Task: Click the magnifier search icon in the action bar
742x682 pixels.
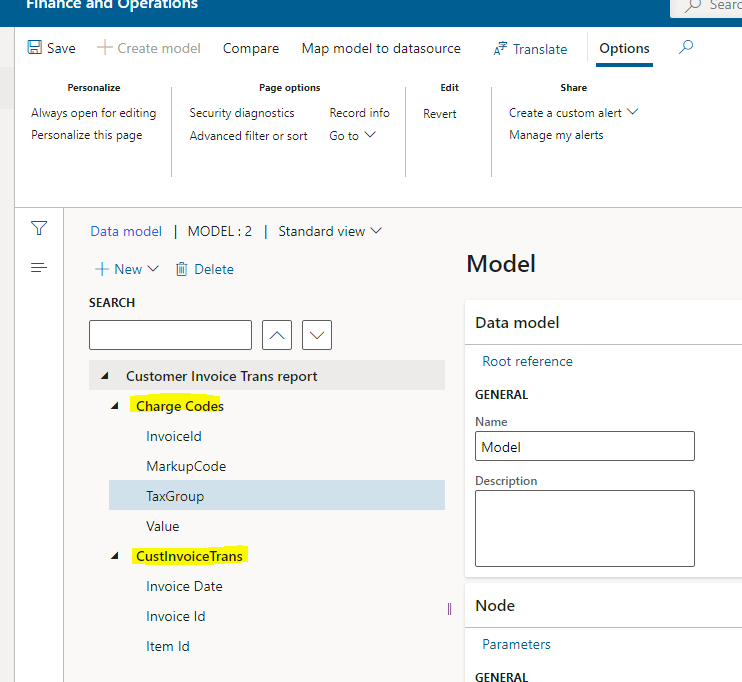Action: pyautogui.click(x=685, y=48)
